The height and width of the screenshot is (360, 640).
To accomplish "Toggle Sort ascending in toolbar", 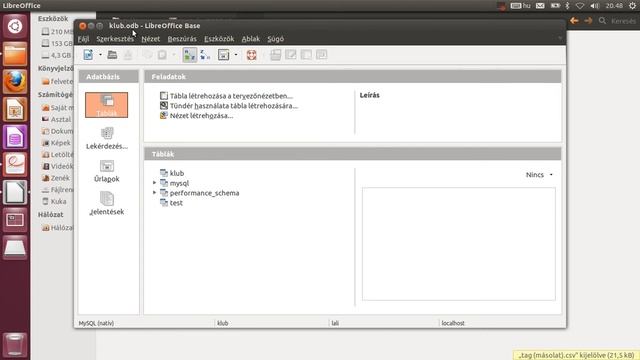I will (190, 55).
